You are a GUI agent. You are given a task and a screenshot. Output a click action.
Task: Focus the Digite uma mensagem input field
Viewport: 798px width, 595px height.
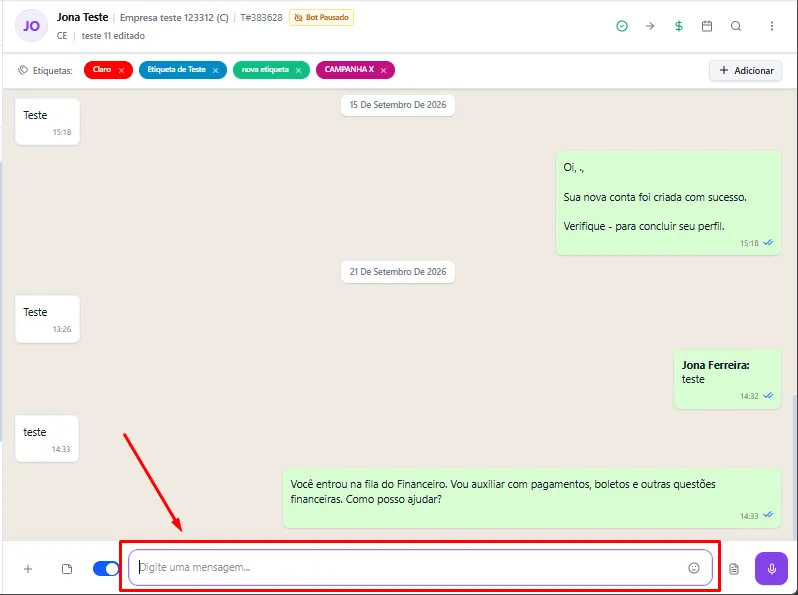pos(420,567)
